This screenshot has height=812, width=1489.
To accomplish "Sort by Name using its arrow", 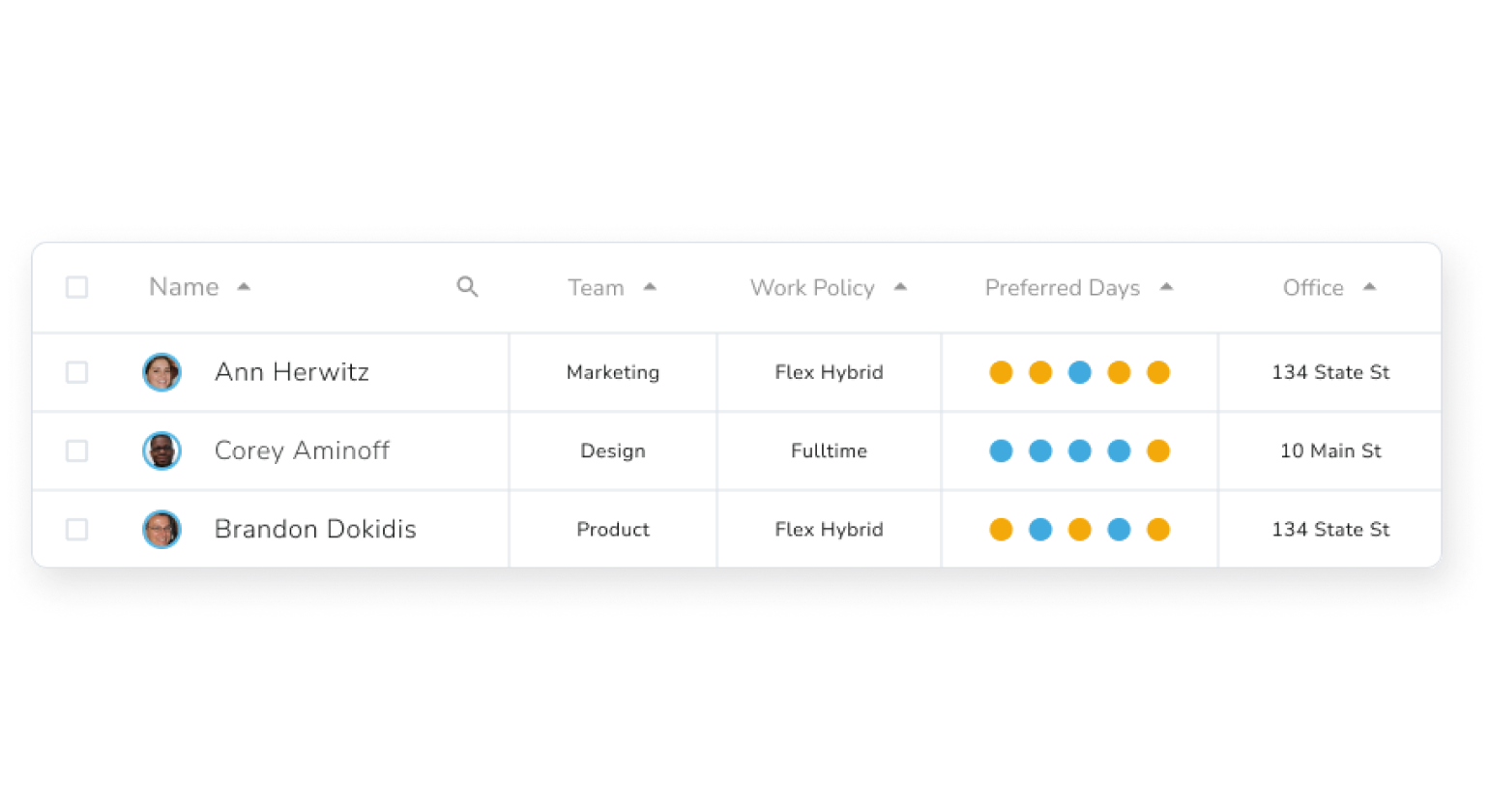I will pos(244,287).
